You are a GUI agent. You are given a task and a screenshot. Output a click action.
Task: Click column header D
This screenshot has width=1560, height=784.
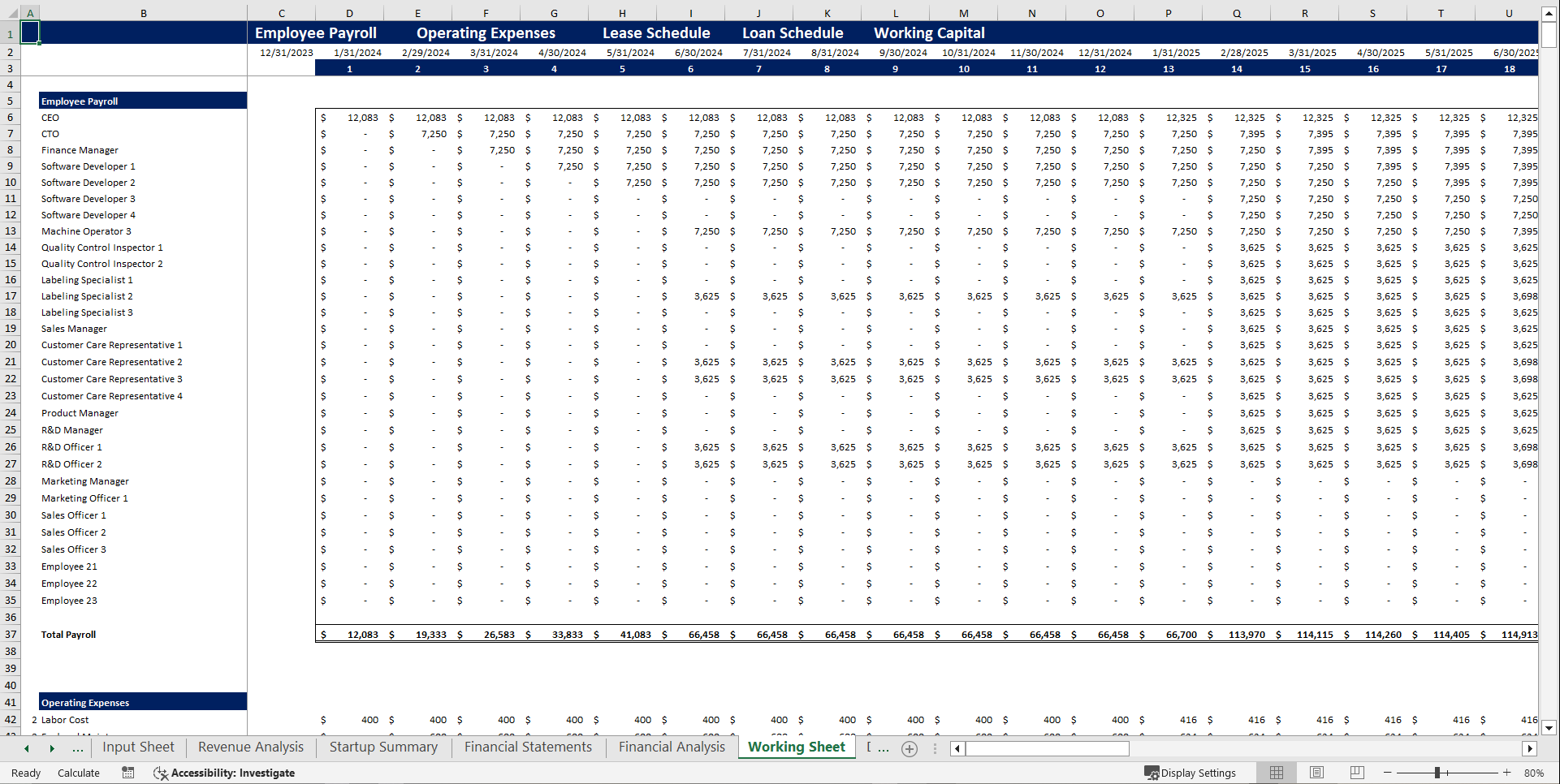tap(349, 12)
